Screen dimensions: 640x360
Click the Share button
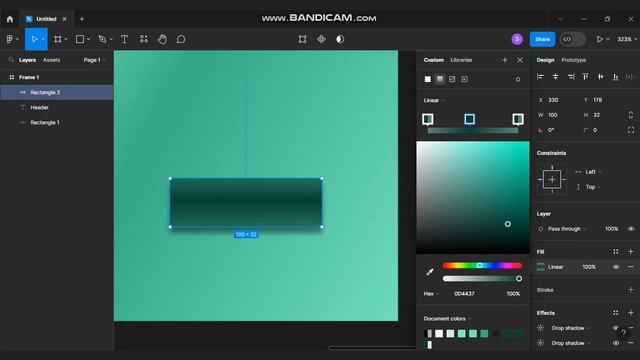coord(542,39)
